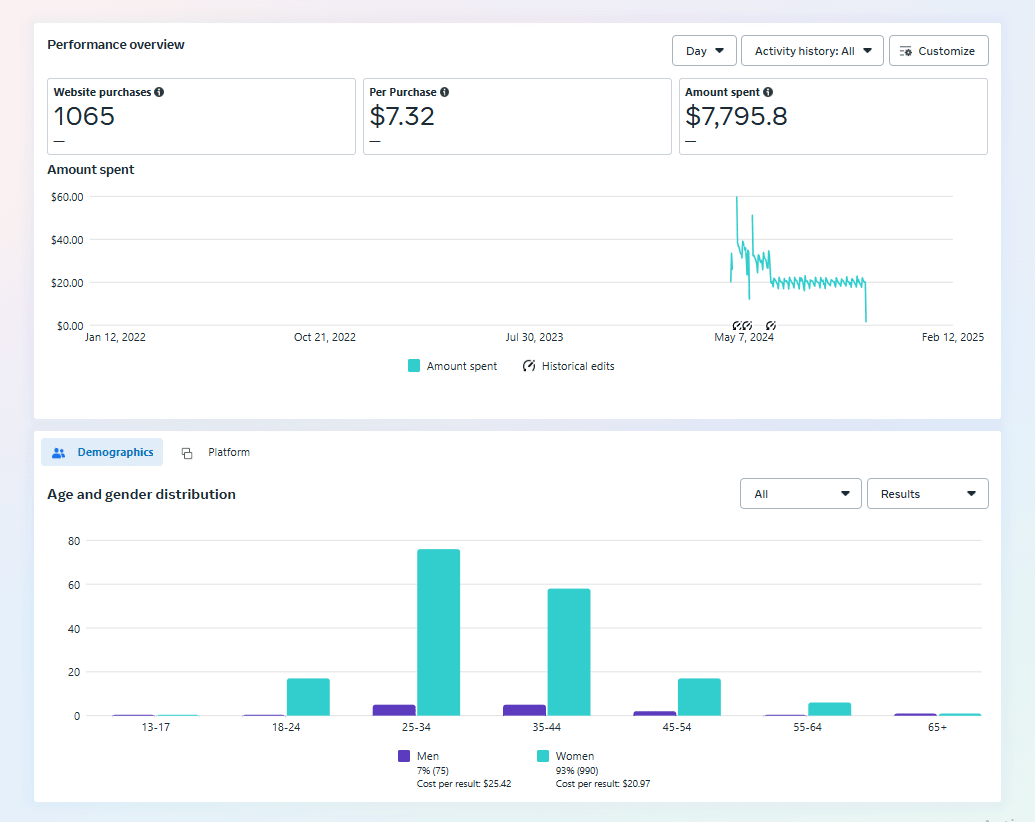Click the 7% (75) Men percentage text
The image size is (1035, 822).
(432, 771)
